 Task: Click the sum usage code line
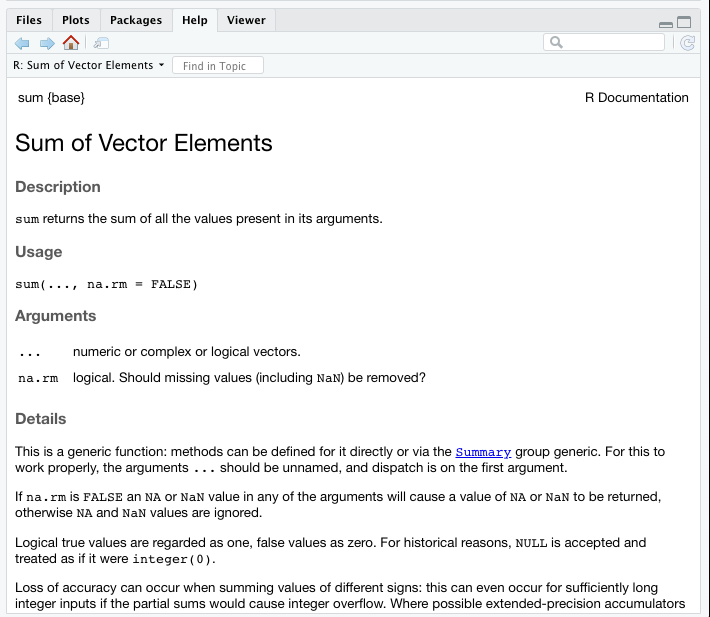tap(107, 284)
